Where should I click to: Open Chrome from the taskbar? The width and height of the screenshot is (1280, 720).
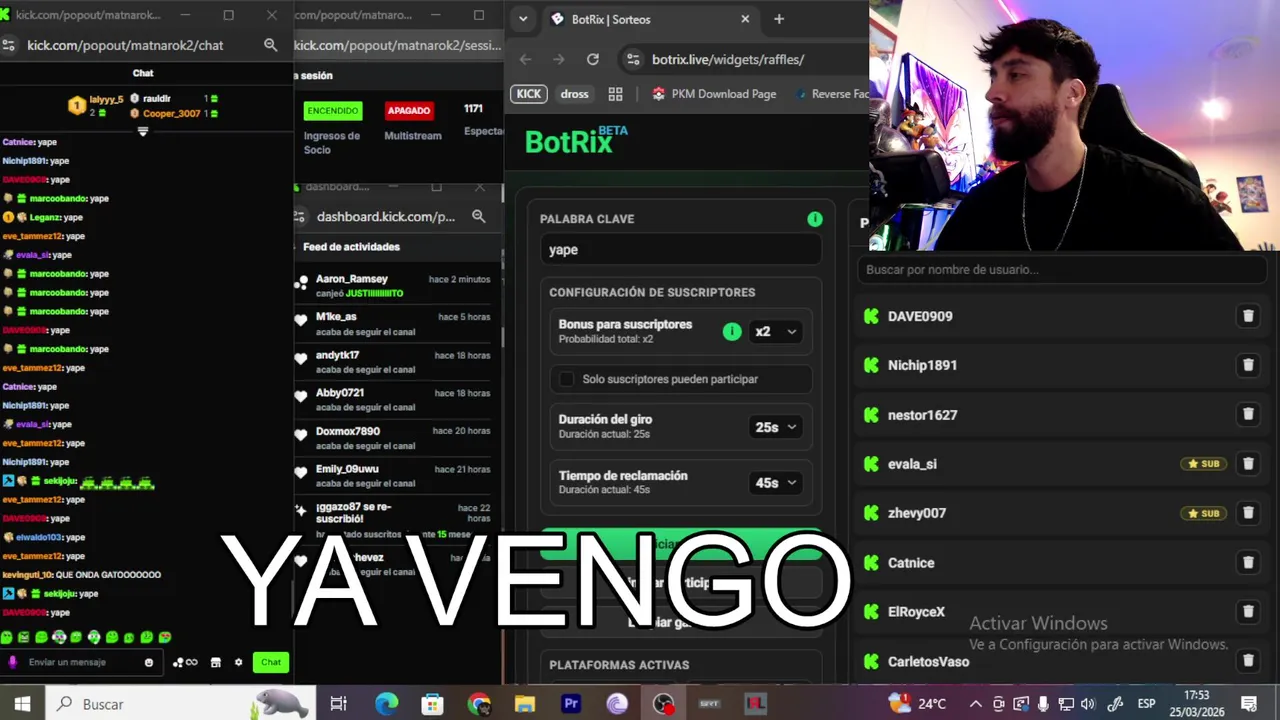[x=479, y=704]
